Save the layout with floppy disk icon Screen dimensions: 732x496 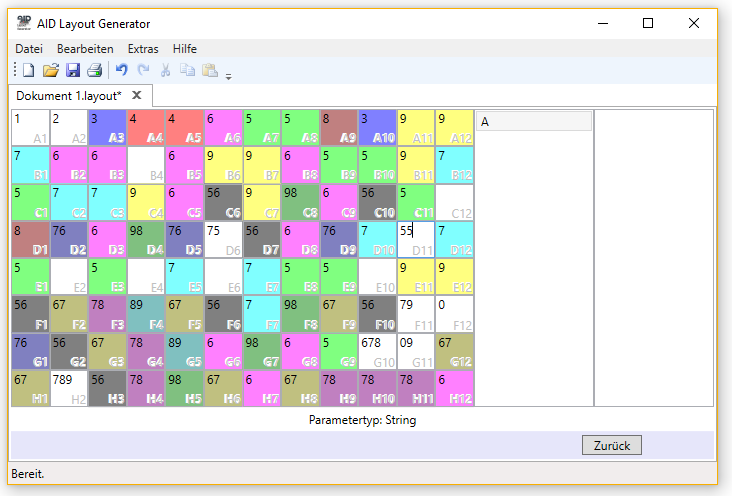(x=73, y=70)
